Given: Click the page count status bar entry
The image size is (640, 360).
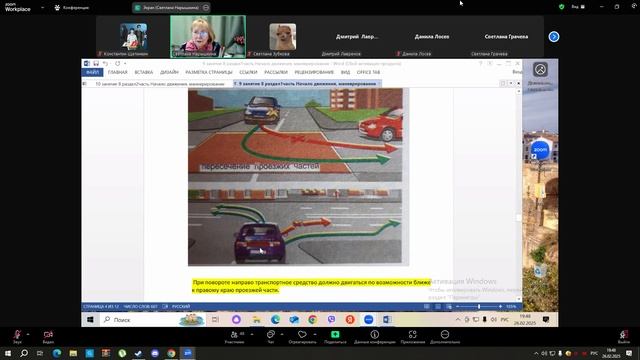Looking at the screenshot, I should coord(101,307).
